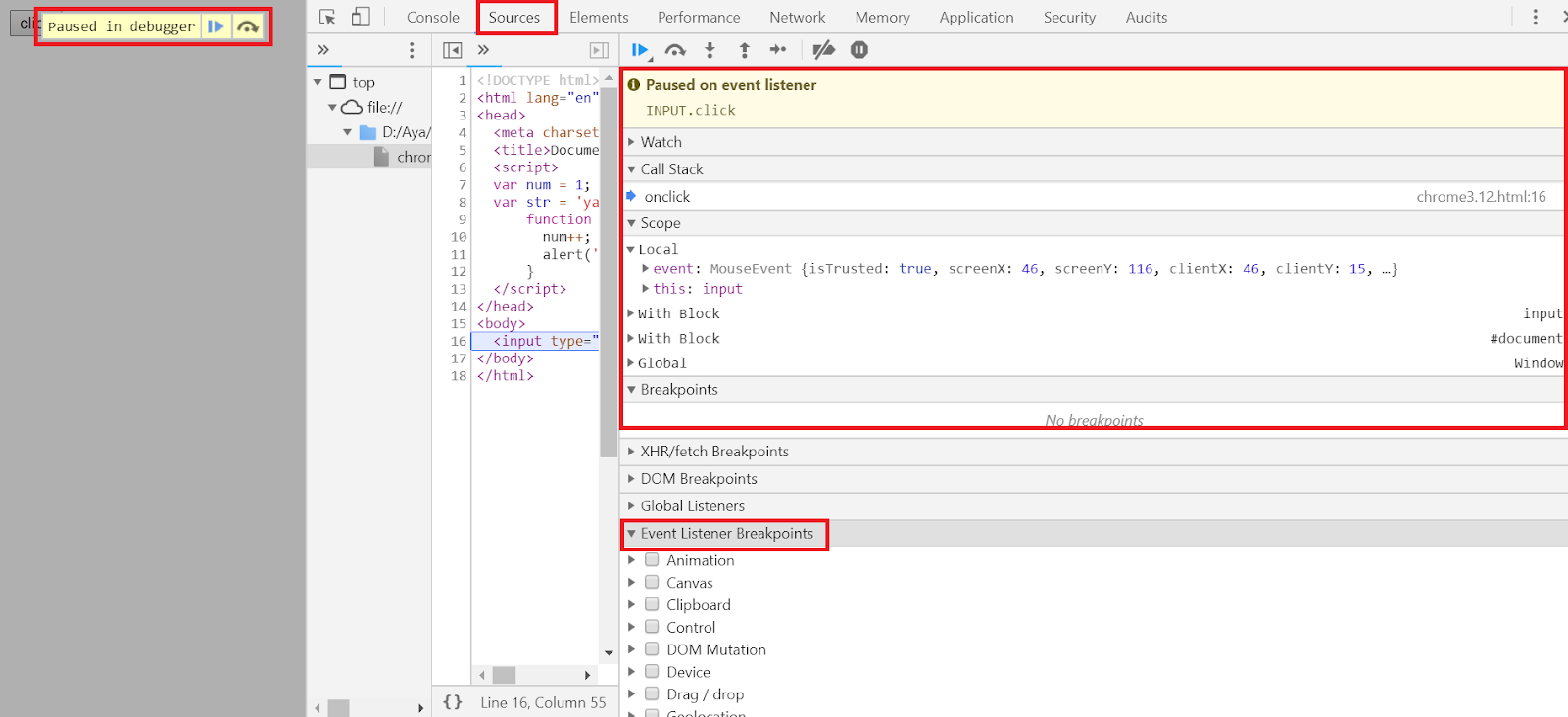Open chrome3.12.html:16 source link
Screen dimensions: 1568x717
[x=1481, y=197]
